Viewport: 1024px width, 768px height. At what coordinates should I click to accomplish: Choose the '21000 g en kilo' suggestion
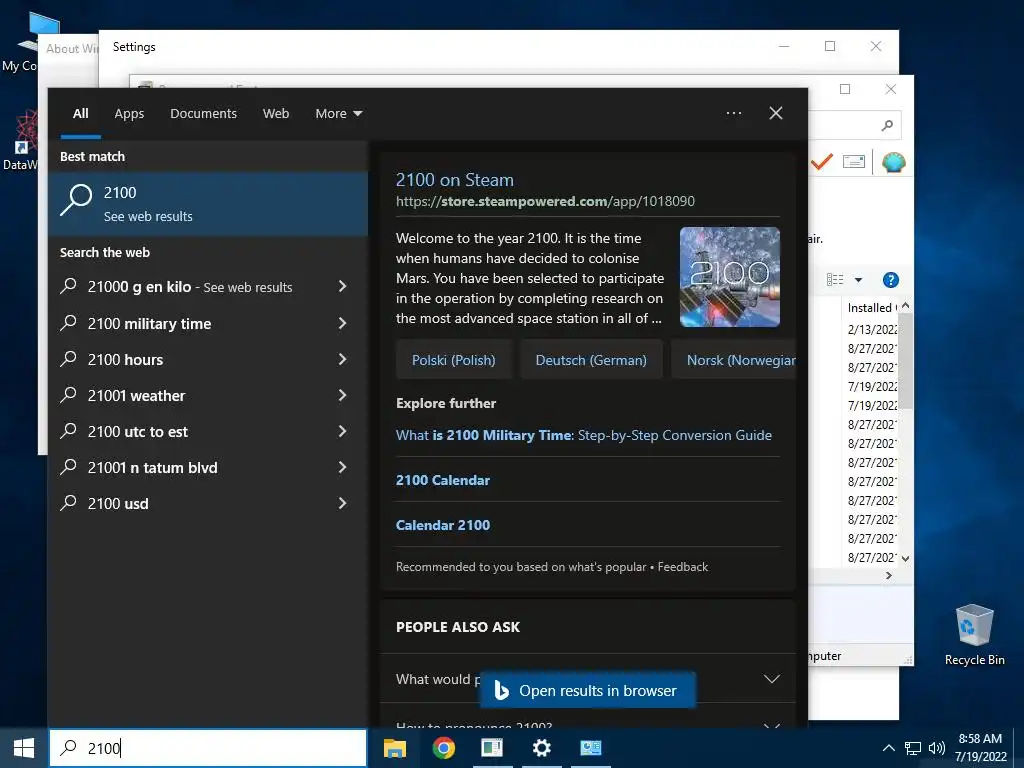coord(190,287)
